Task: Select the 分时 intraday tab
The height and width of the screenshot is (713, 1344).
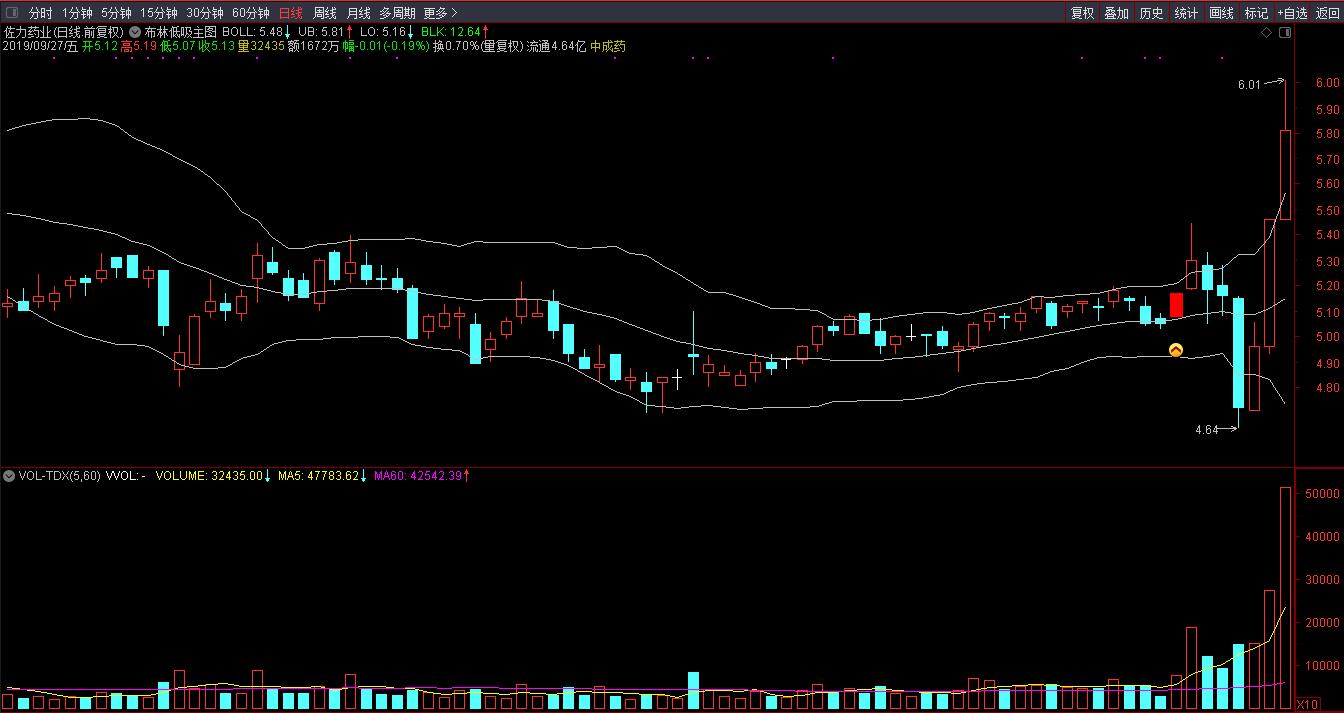Action: [x=40, y=13]
